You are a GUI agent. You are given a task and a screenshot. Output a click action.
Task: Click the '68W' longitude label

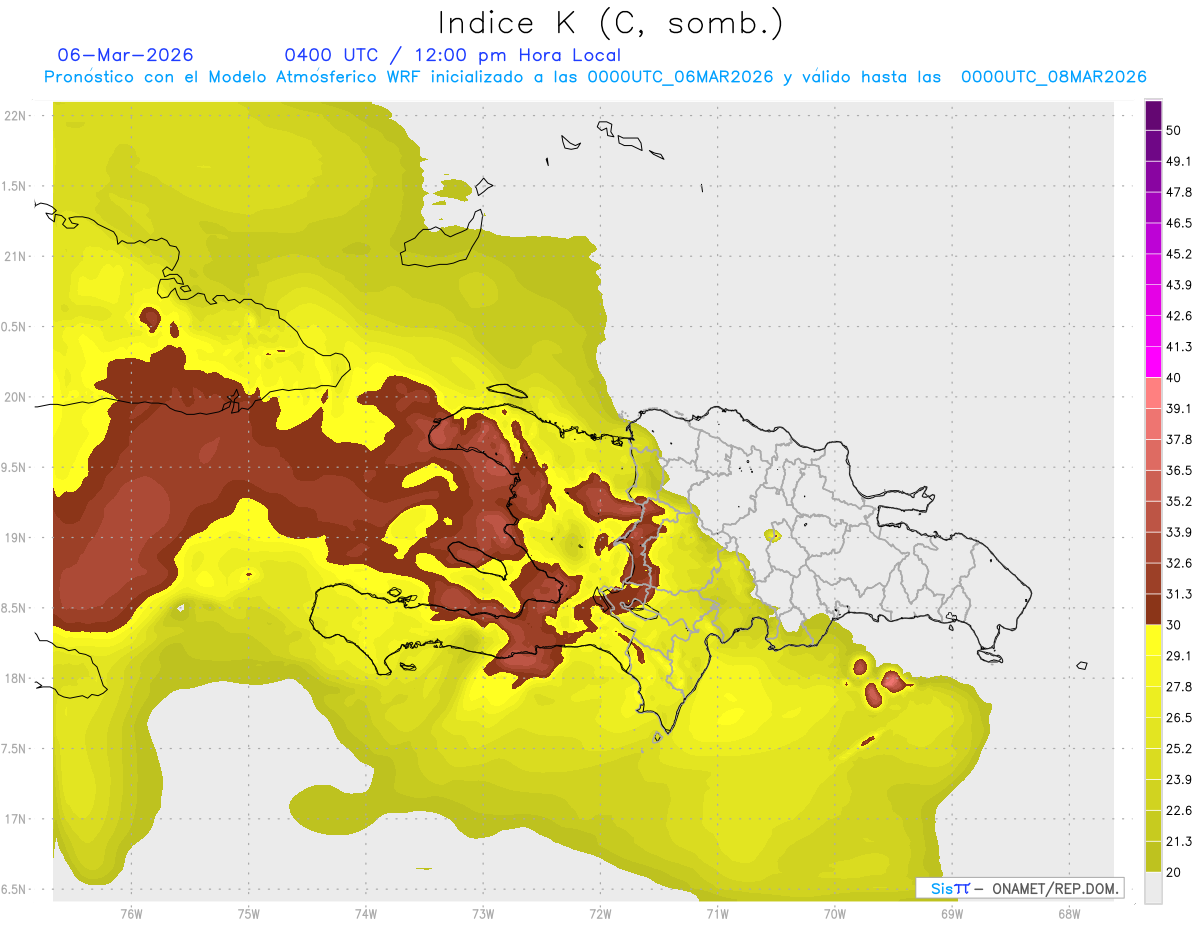(x=1069, y=914)
